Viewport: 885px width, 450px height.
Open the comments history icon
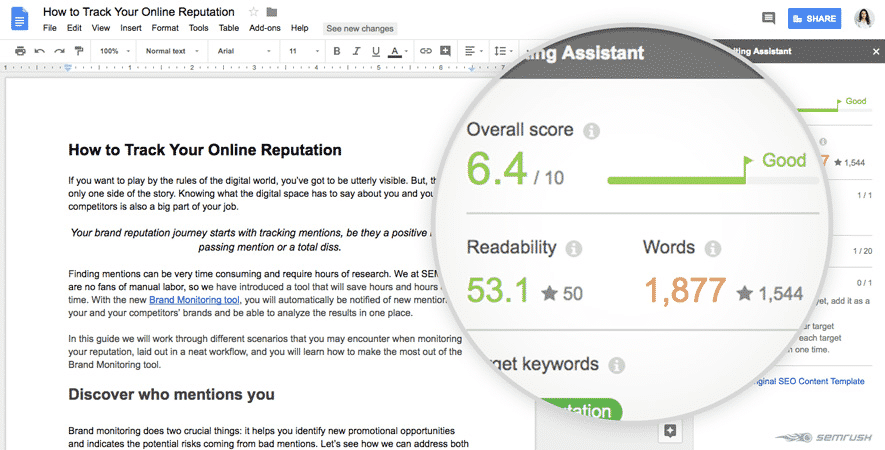(768, 18)
